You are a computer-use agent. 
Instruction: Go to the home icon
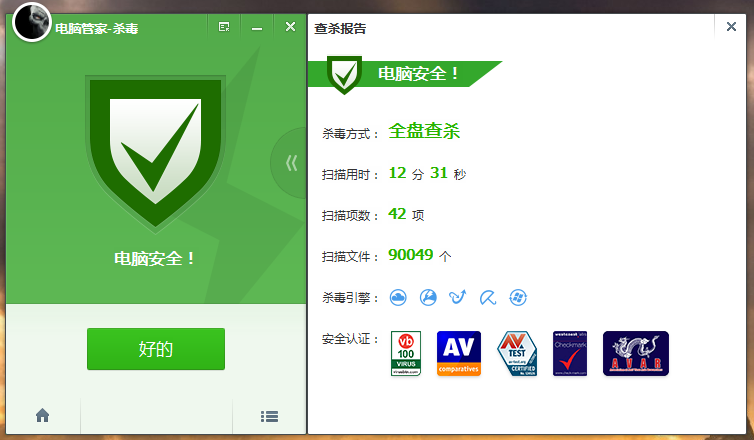point(42,415)
